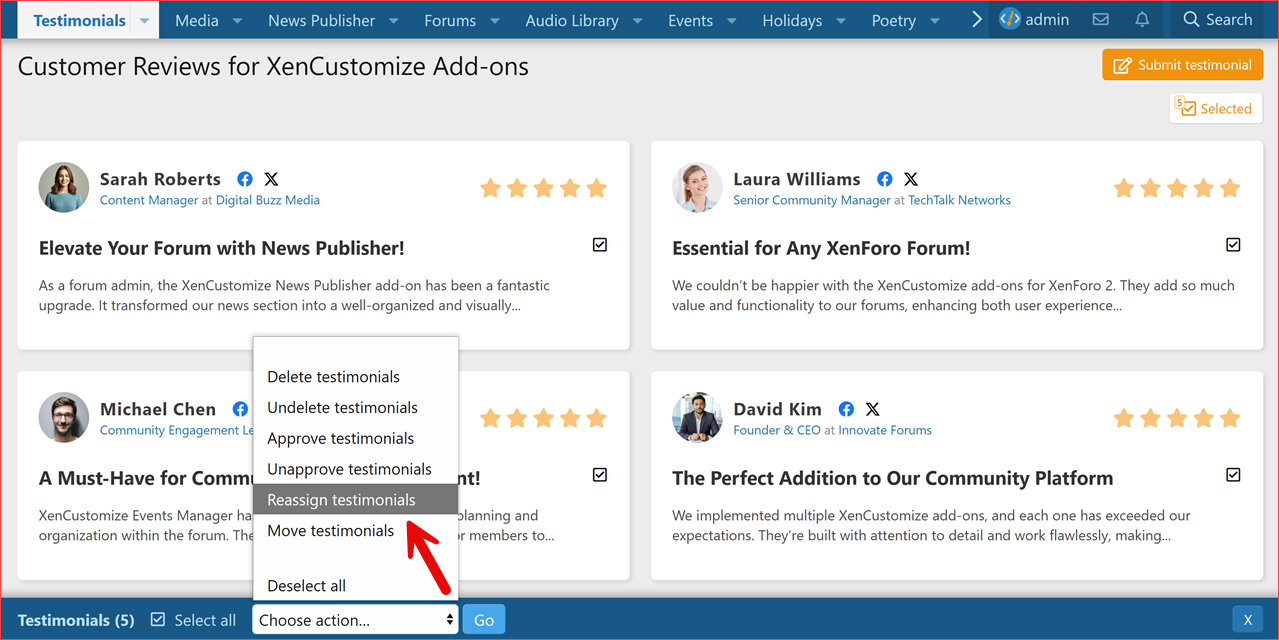Check the selection checkbox on Sarah Roberts' testimonial

tap(599, 244)
